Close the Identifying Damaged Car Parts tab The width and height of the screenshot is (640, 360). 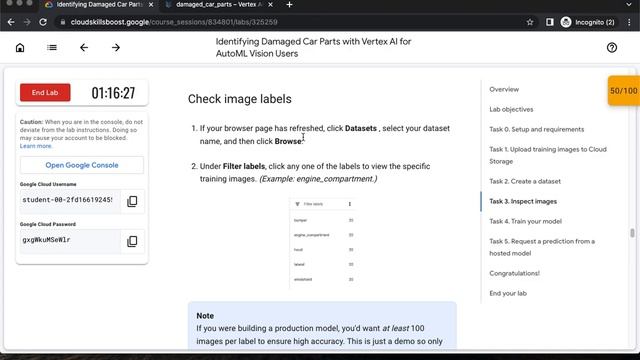[151, 4]
